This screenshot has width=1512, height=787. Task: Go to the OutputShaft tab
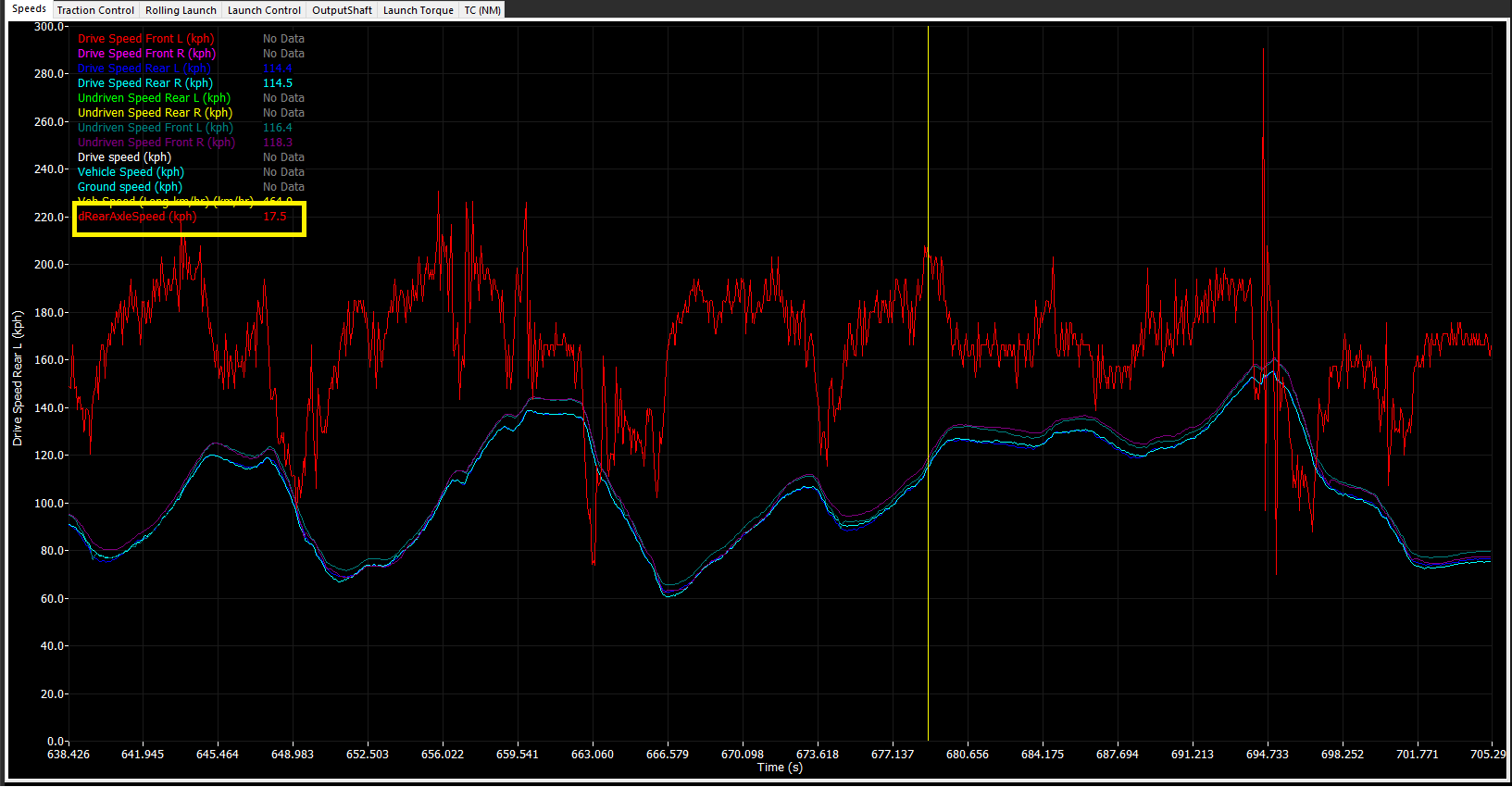[x=342, y=10]
